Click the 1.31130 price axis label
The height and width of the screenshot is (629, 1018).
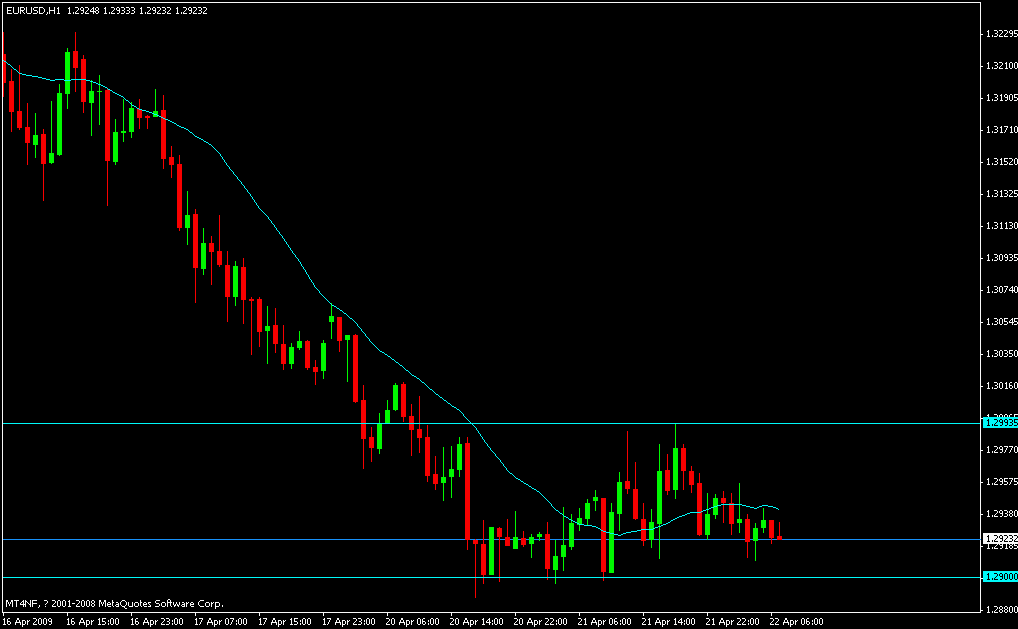tap(1000, 226)
